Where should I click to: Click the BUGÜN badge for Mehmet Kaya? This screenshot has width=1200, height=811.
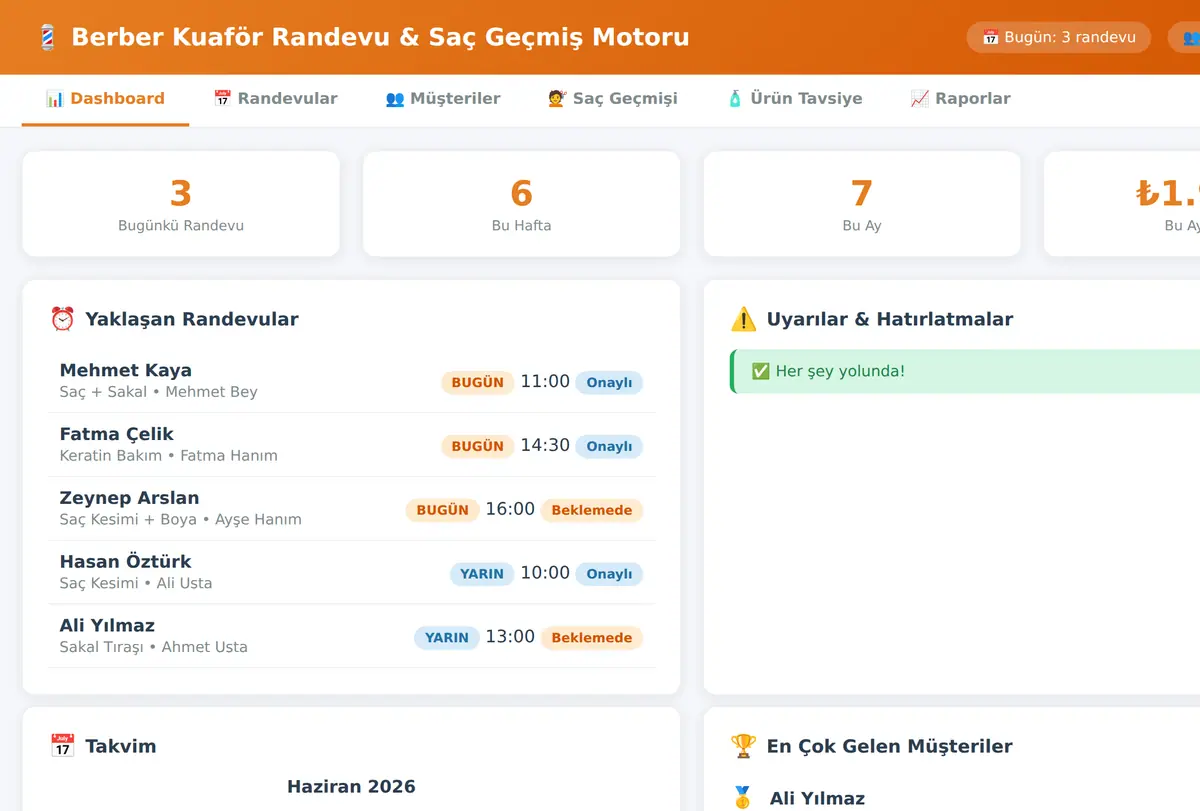click(478, 382)
